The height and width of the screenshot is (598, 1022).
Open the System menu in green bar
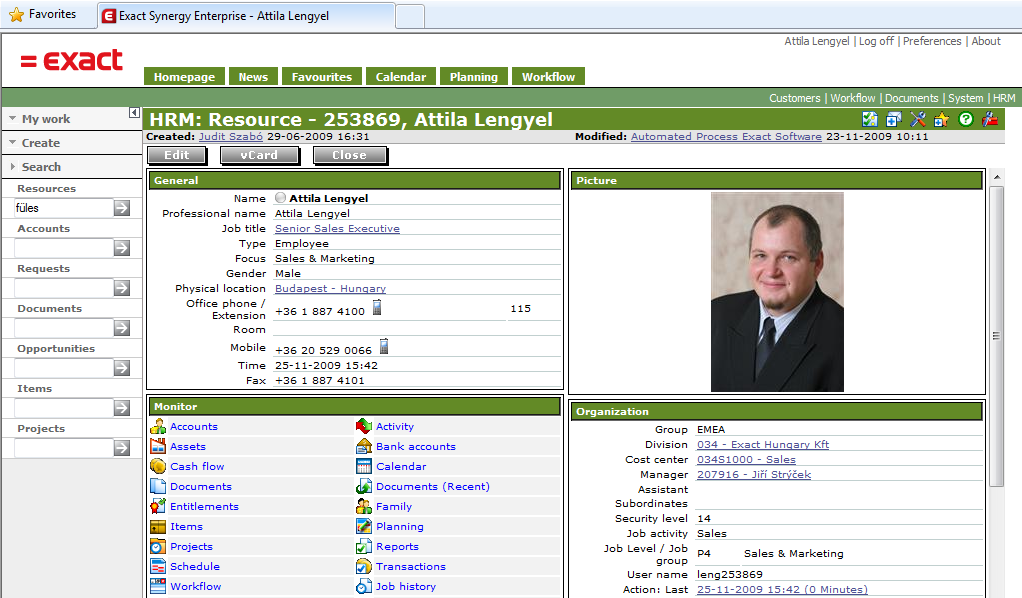965,98
